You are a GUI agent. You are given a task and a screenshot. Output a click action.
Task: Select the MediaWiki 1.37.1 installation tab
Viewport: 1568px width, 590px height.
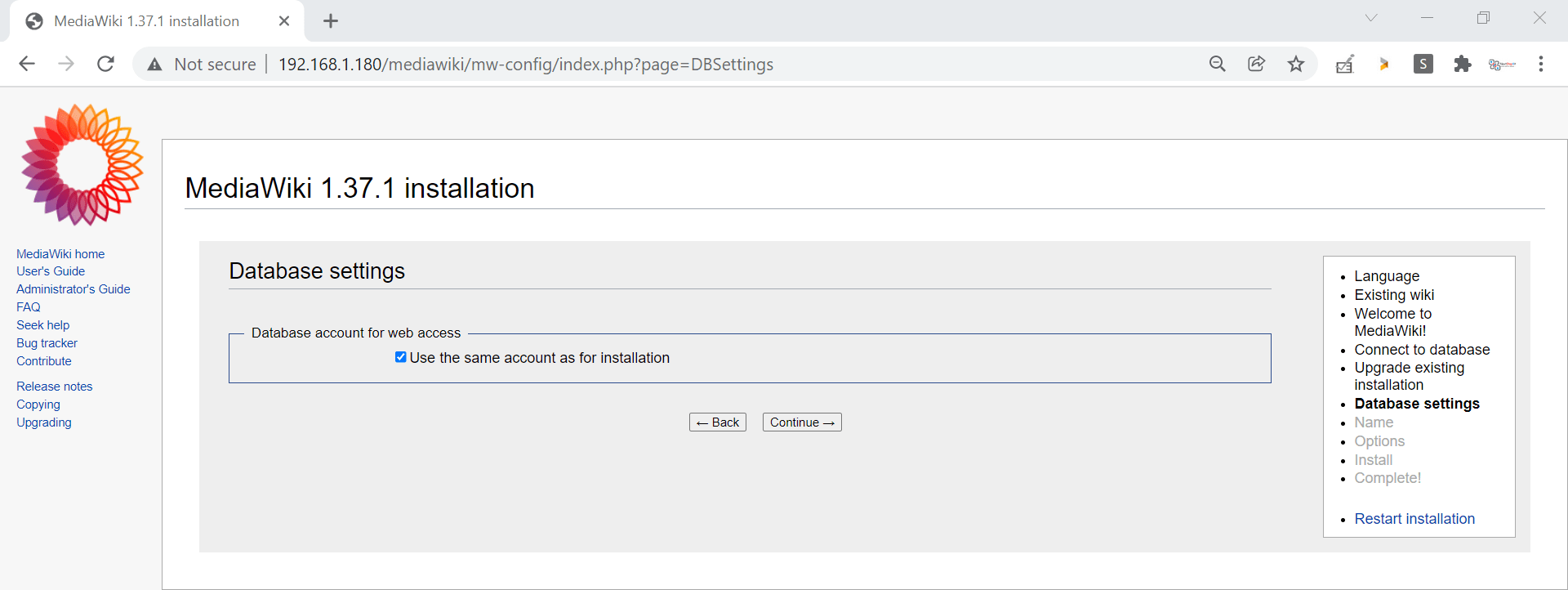pos(157,21)
